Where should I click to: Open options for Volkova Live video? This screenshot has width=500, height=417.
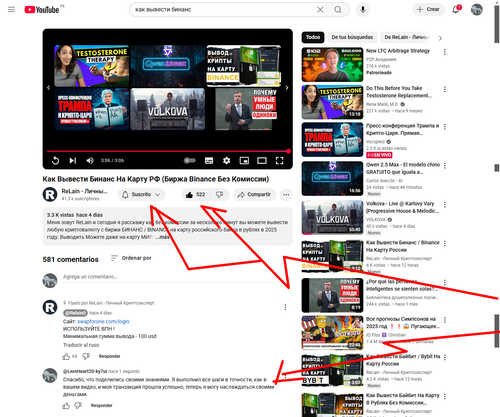[445, 205]
